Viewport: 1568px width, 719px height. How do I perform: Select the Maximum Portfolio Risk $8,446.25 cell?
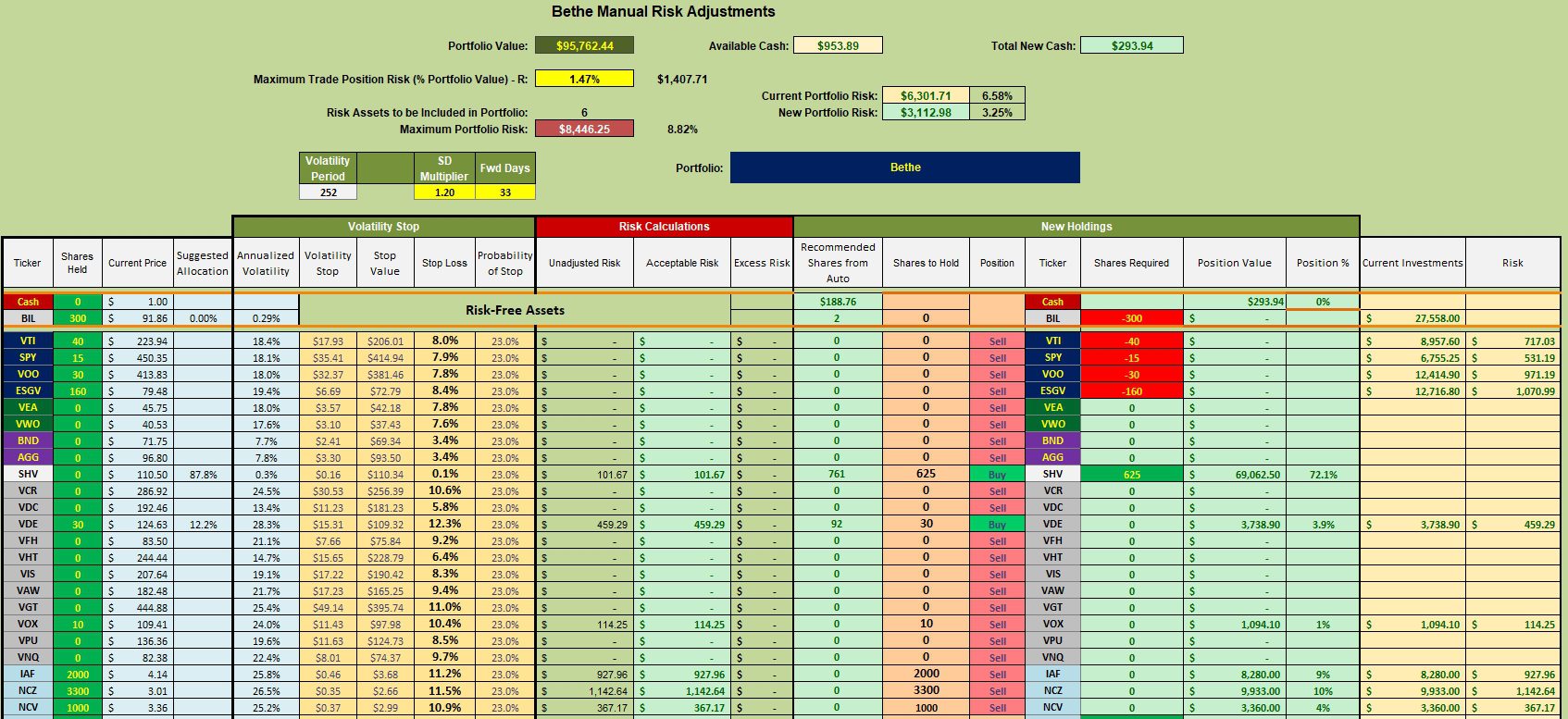[x=584, y=129]
